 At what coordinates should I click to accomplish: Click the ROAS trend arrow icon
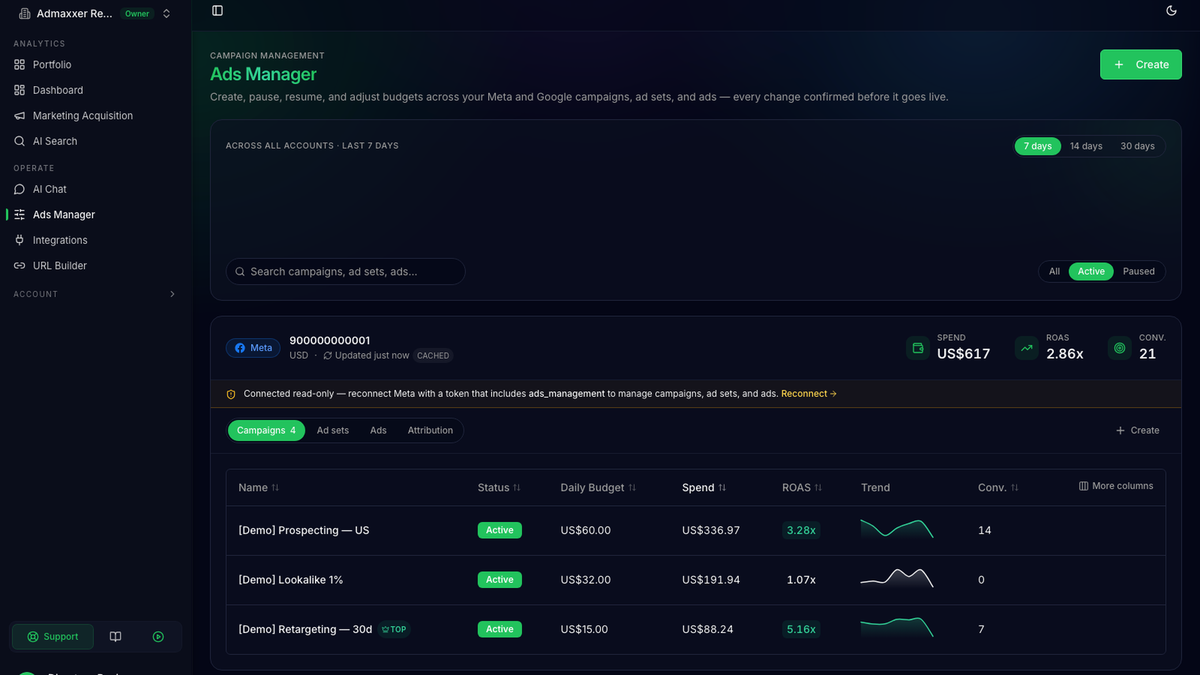click(x=1026, y=348)
